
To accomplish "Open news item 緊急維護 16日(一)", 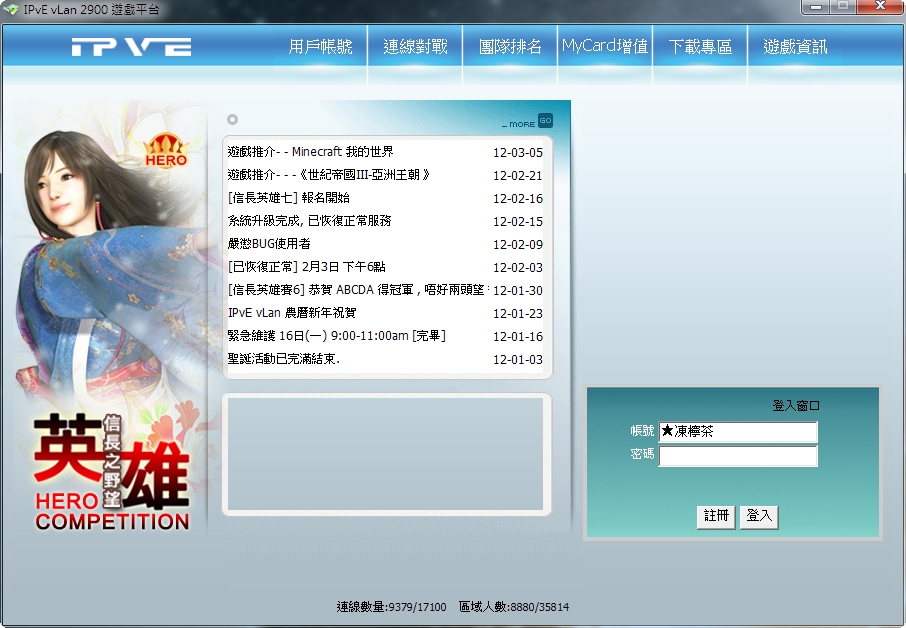I will [x=336, y=336].
